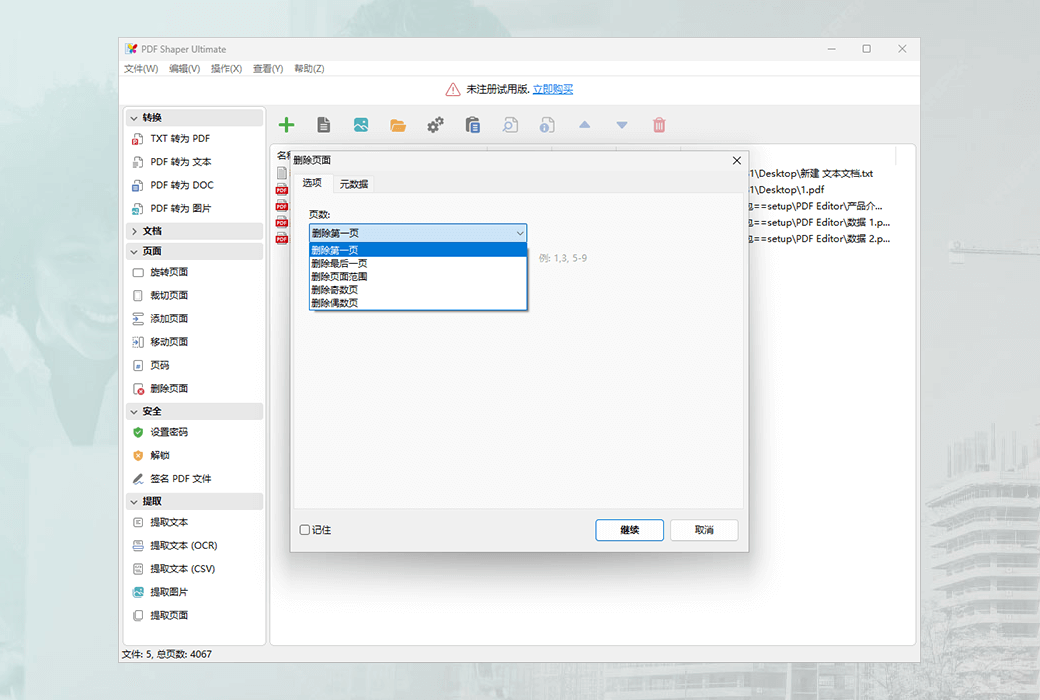Click the green Add Files plus icon
The height and width of the screenshot is (700, 1040).
[286, 124]
